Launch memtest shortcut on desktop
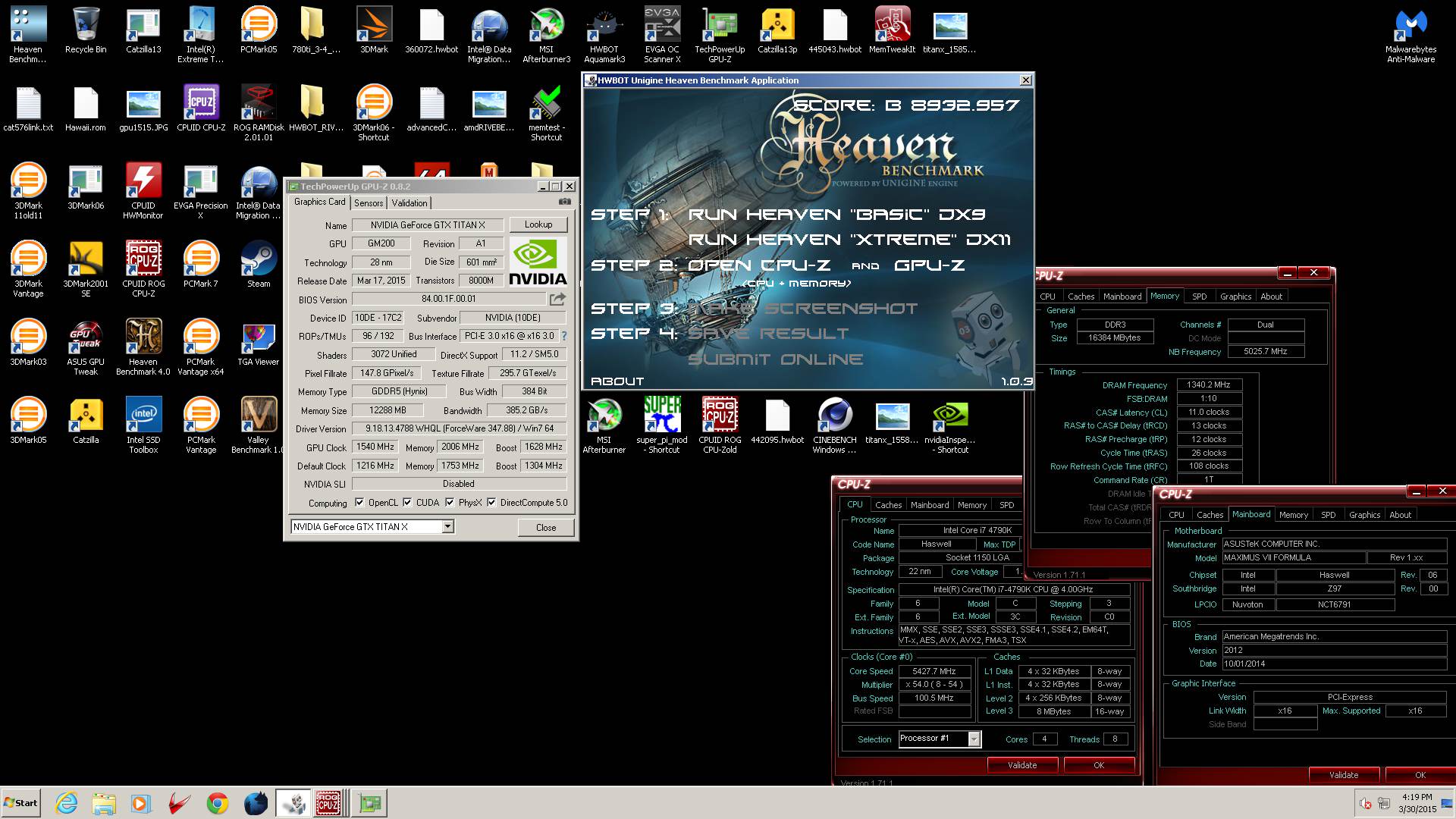 [547, 113]
